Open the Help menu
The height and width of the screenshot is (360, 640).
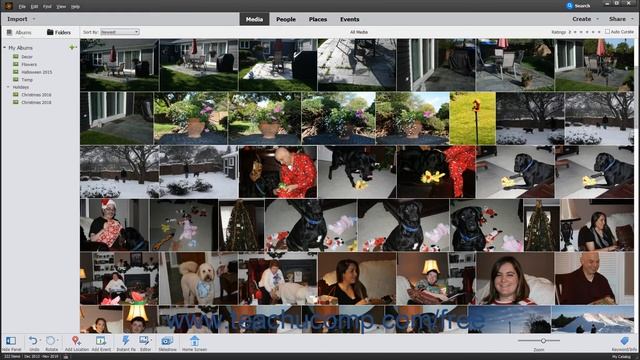pyautogui.click(x=76, y=7)
